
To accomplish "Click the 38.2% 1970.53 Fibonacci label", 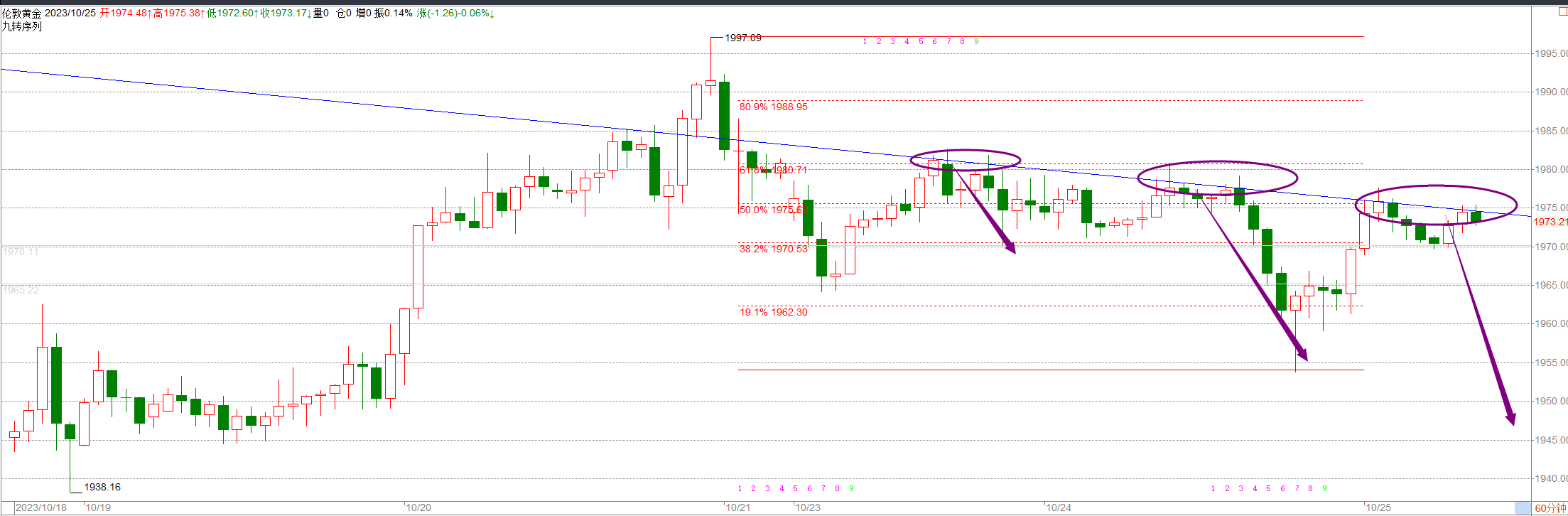I will click(x=774, y=249).
